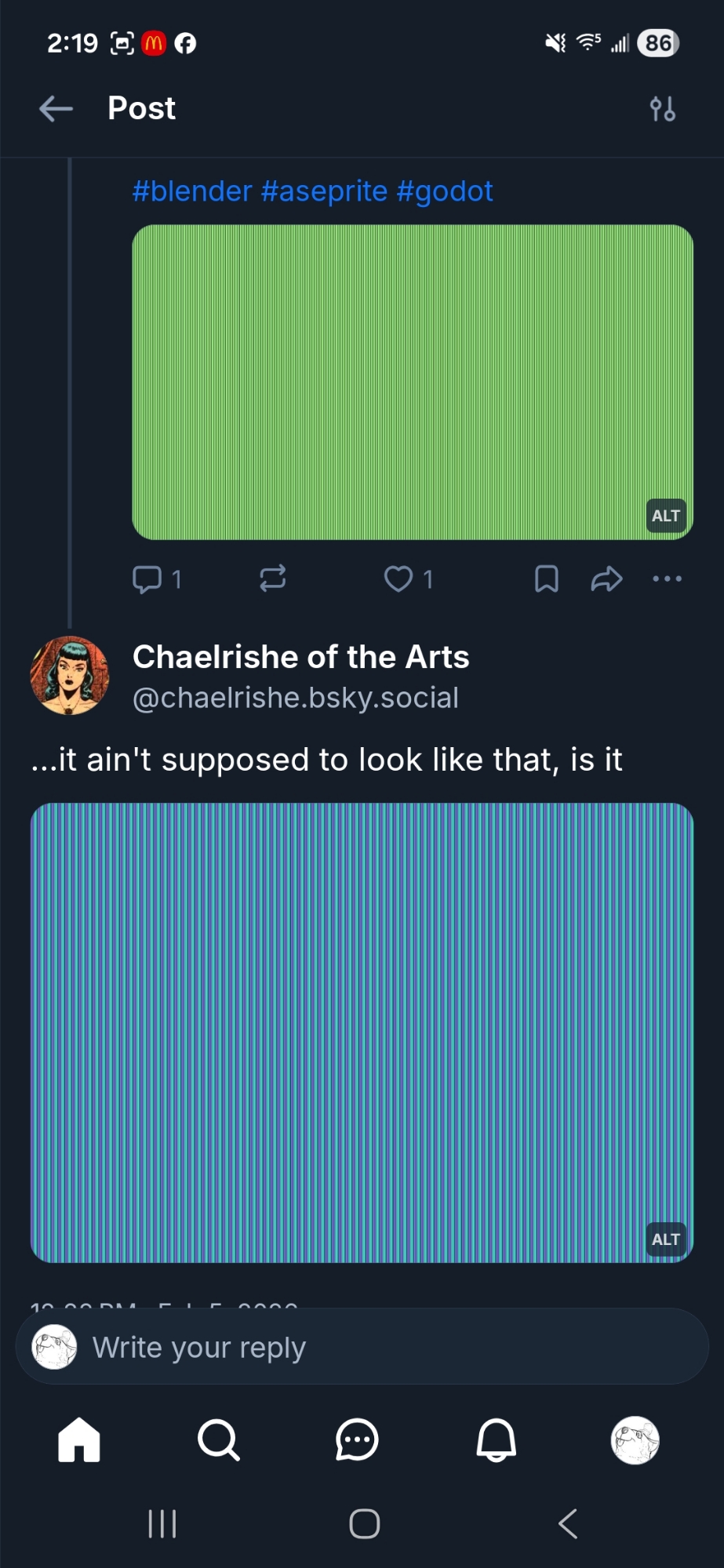Open my profile from bottom bar
The width and height of the screenshot is (724, 1568).
pos(635,1440)
